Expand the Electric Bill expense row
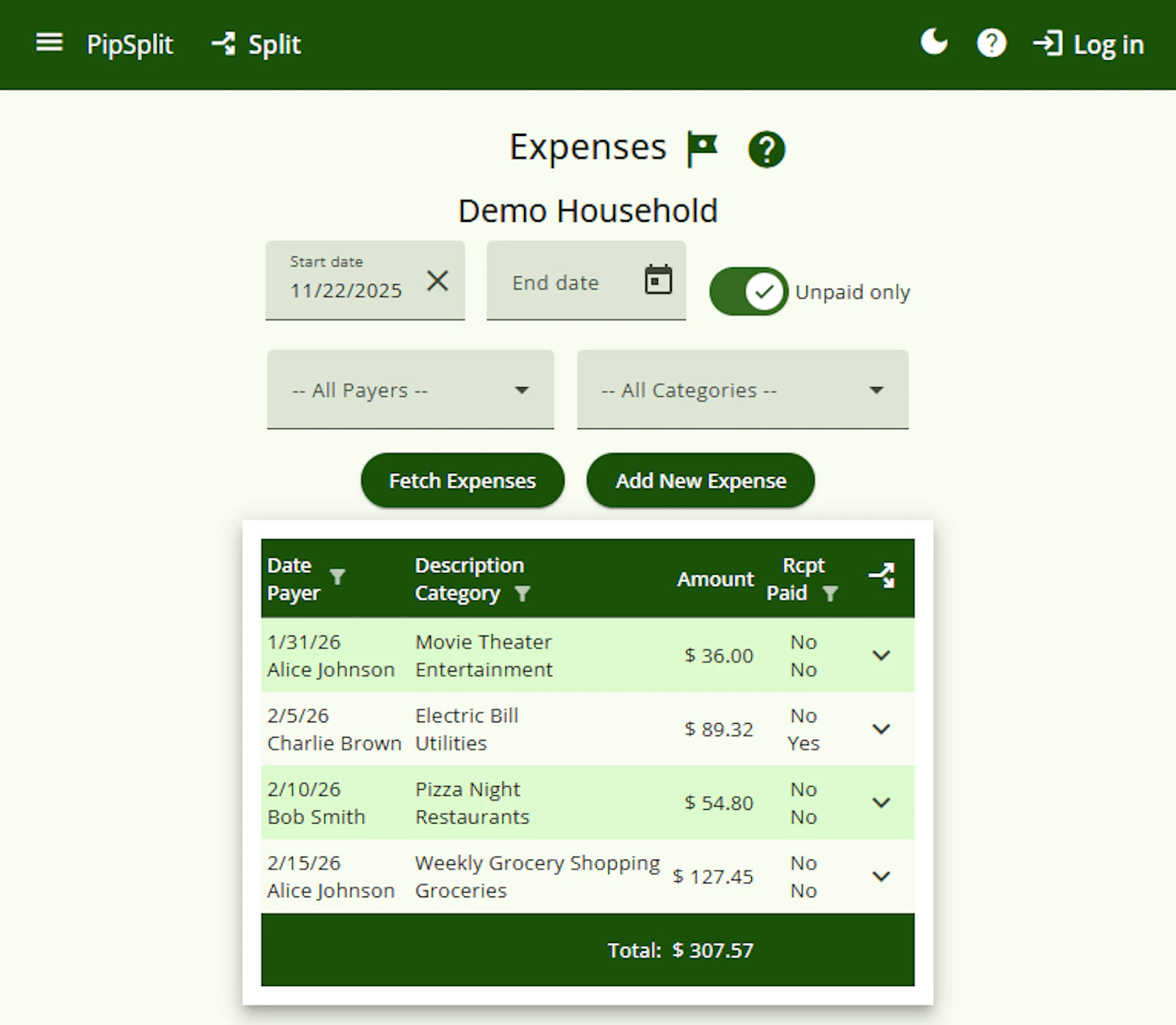The height and width of the screenshot is (1025, 1176). [x=881, y=729]
